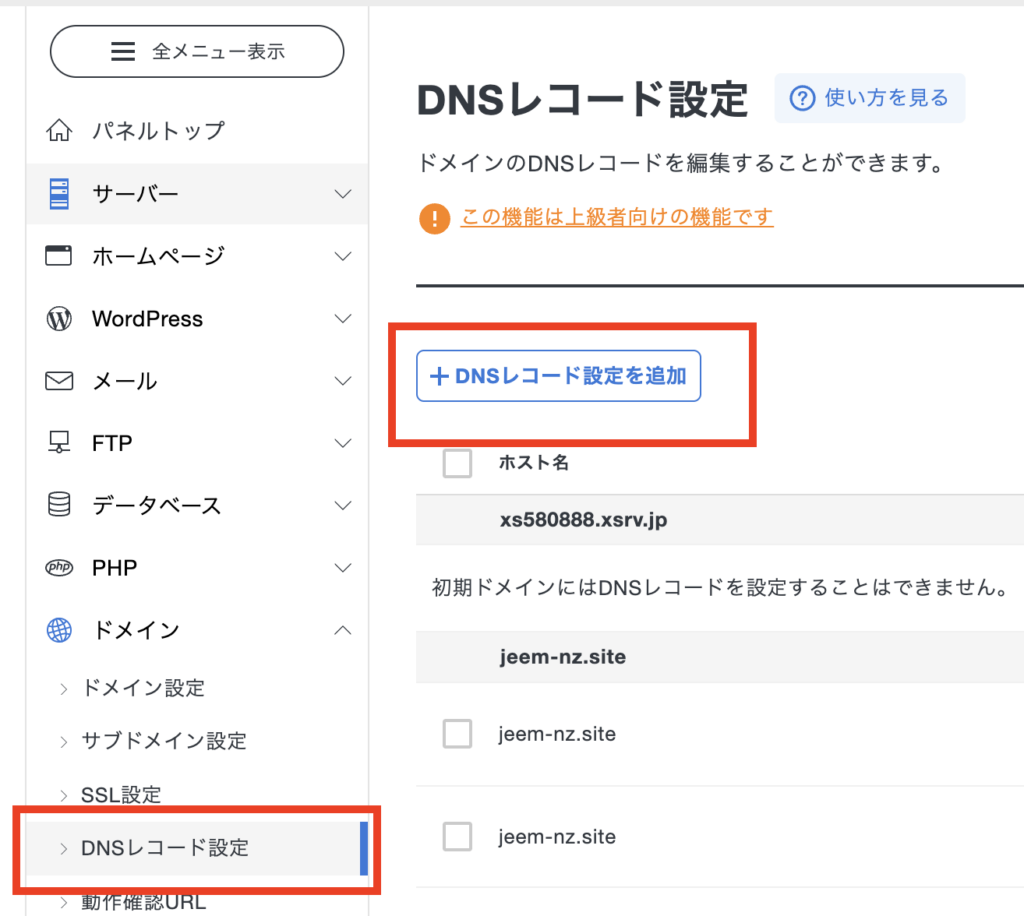Screen dimensions: 1024x916
Task: Open the この機能は上級者向けの機能です warning link
Action: (x=616, y=217)
